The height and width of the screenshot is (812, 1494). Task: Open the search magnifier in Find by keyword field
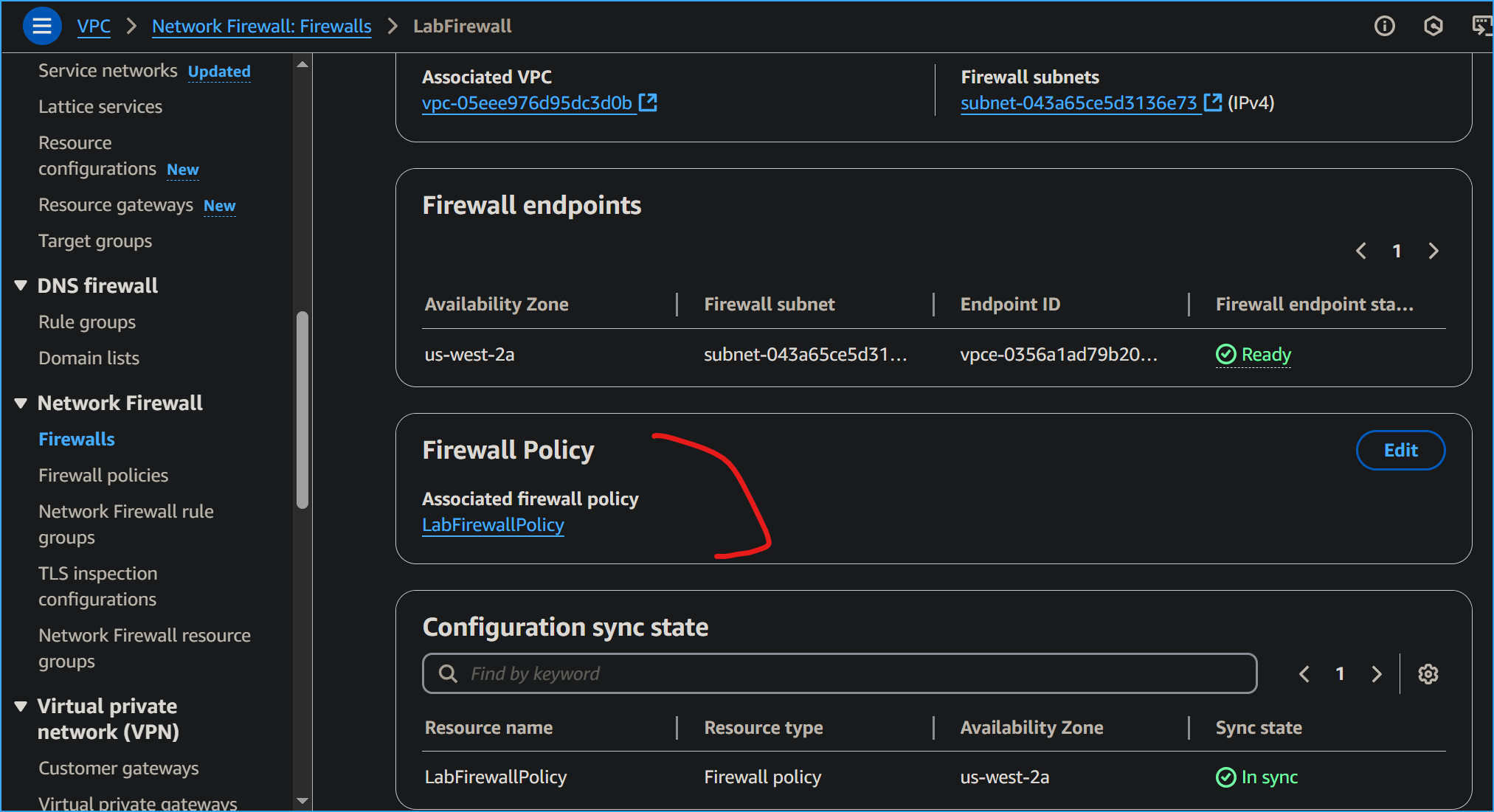pos(448,673)
